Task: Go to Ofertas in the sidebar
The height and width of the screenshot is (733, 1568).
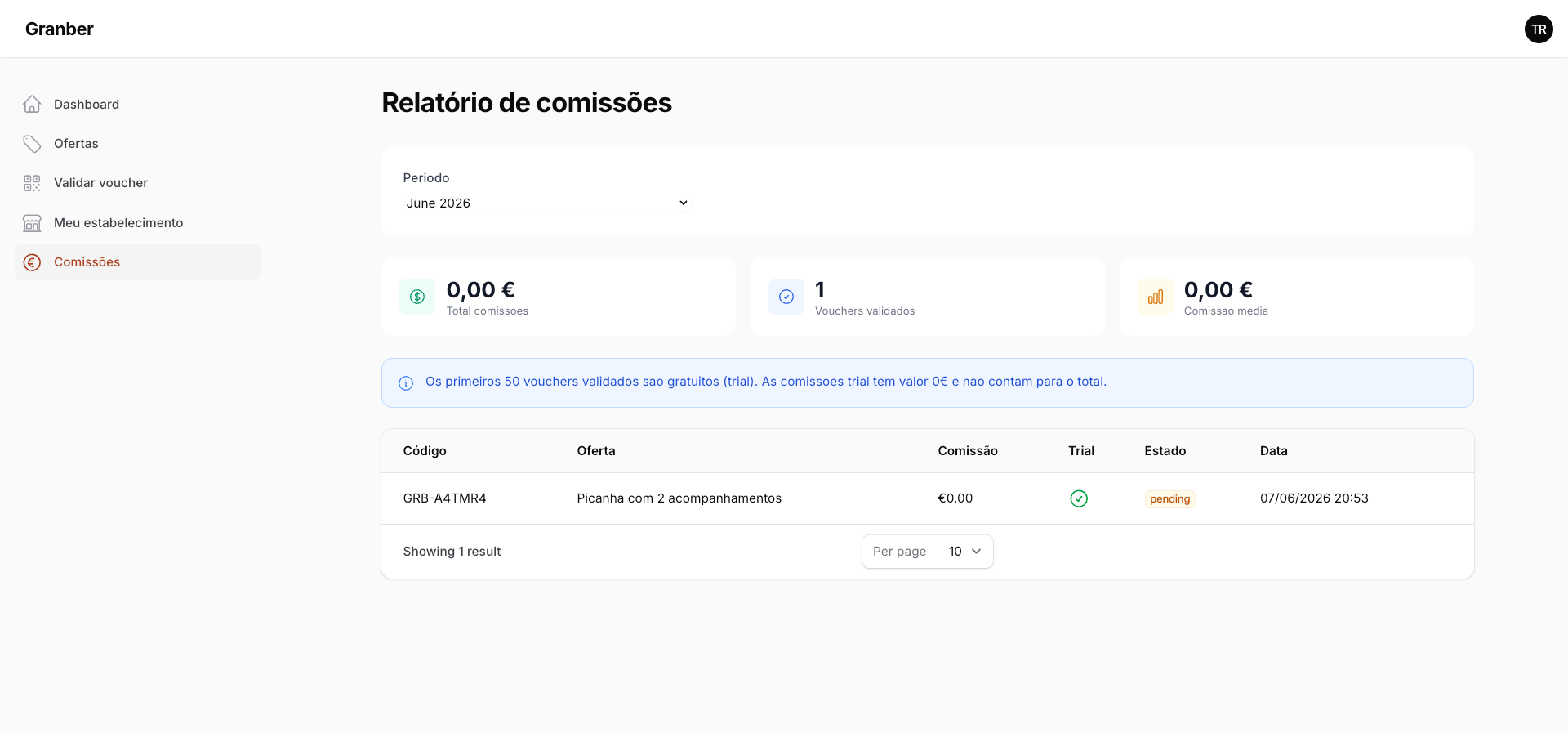Action: tap(137, 144)
